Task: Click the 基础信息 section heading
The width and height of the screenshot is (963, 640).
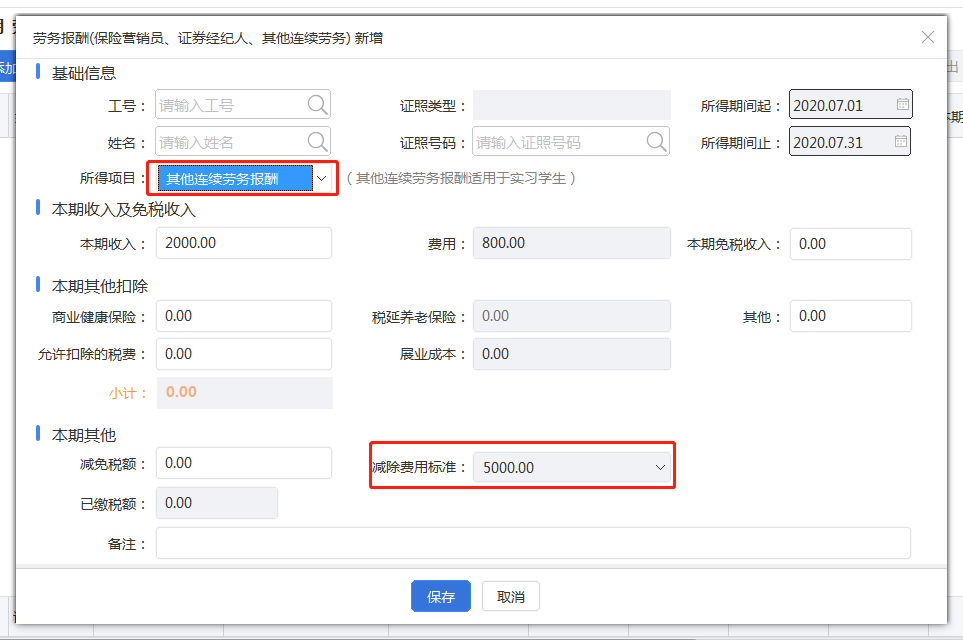Action: click(x=84, y=74)
